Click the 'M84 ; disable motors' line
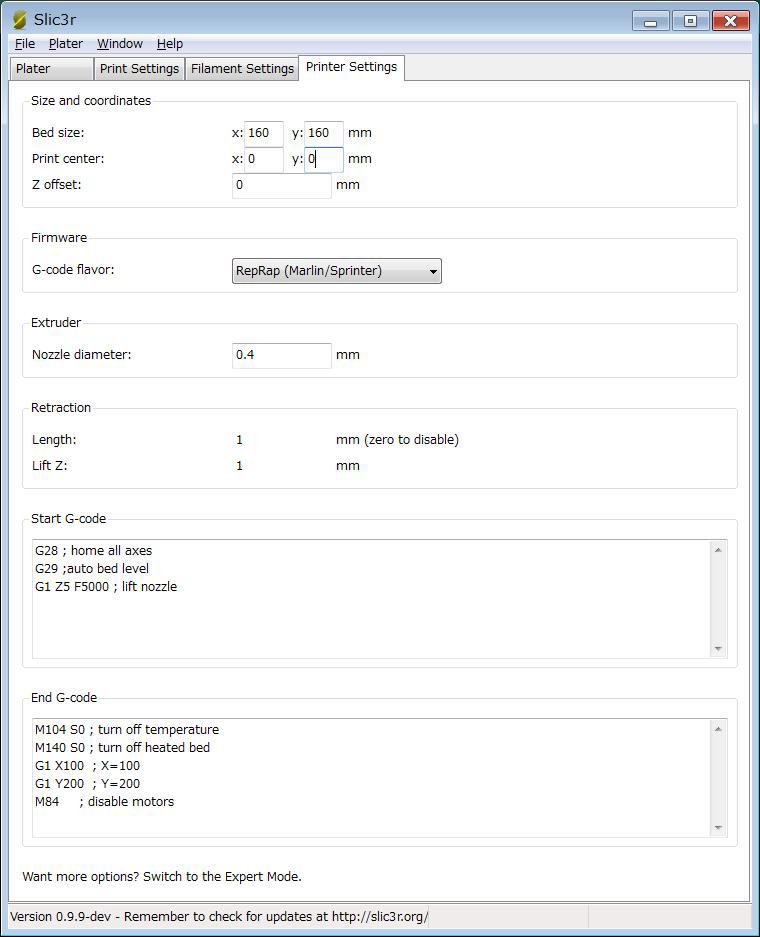 click(x=105, y=801)
